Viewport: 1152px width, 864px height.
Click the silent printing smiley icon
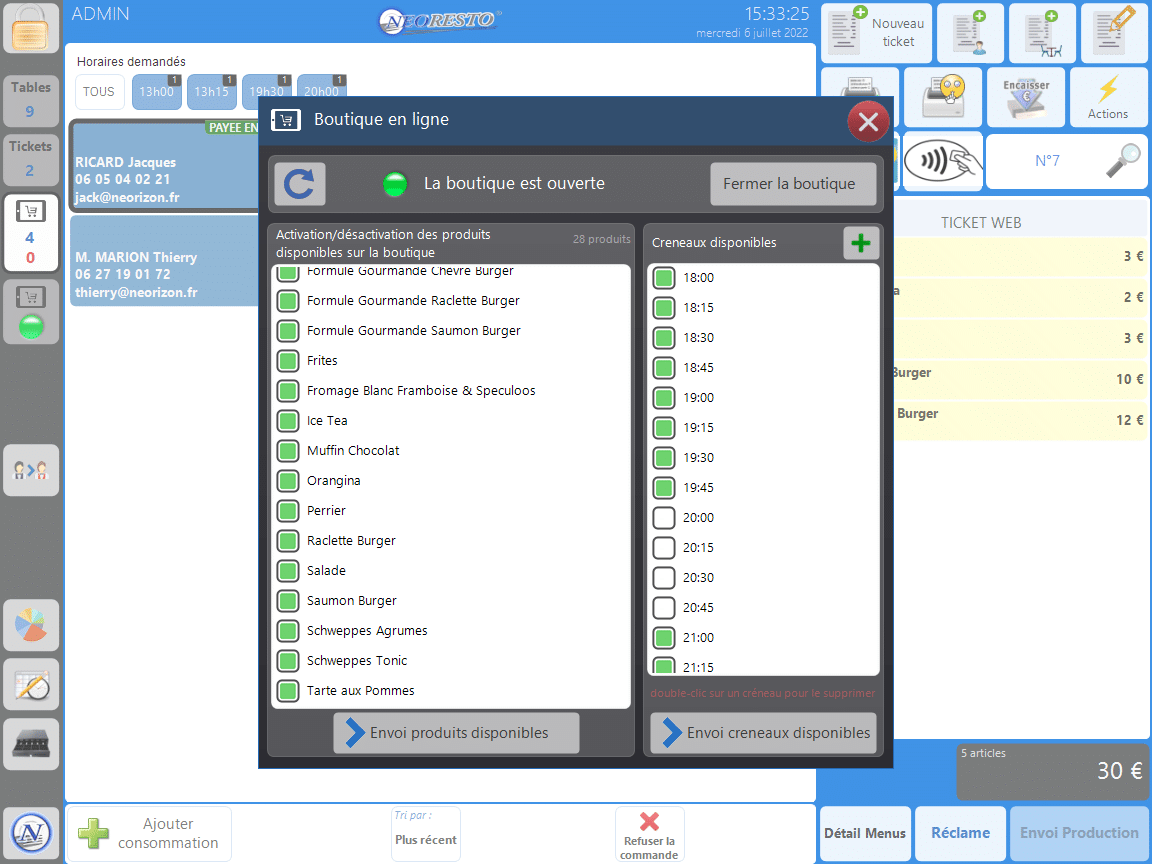click(942, 96)
